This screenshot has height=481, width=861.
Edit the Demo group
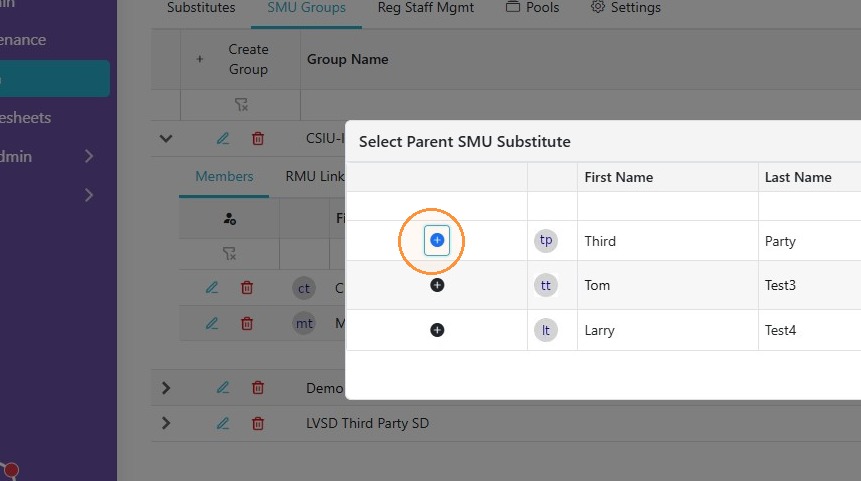click(223, 388)
